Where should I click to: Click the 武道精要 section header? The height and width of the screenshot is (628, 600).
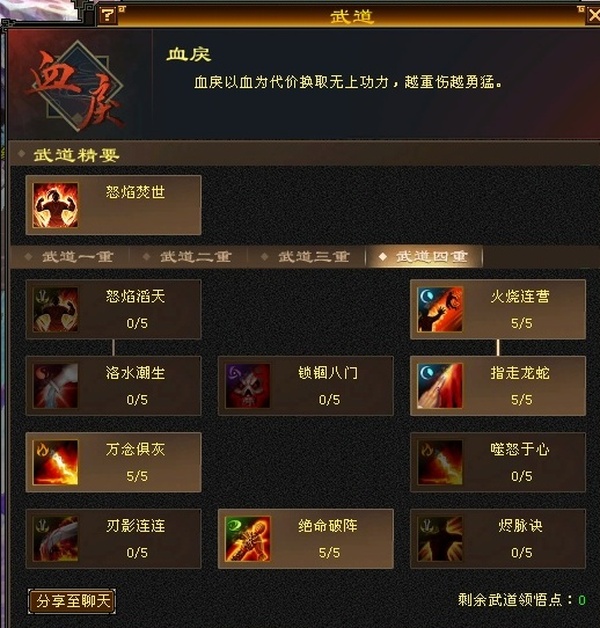pyautogui.click(x=76, y=155)
